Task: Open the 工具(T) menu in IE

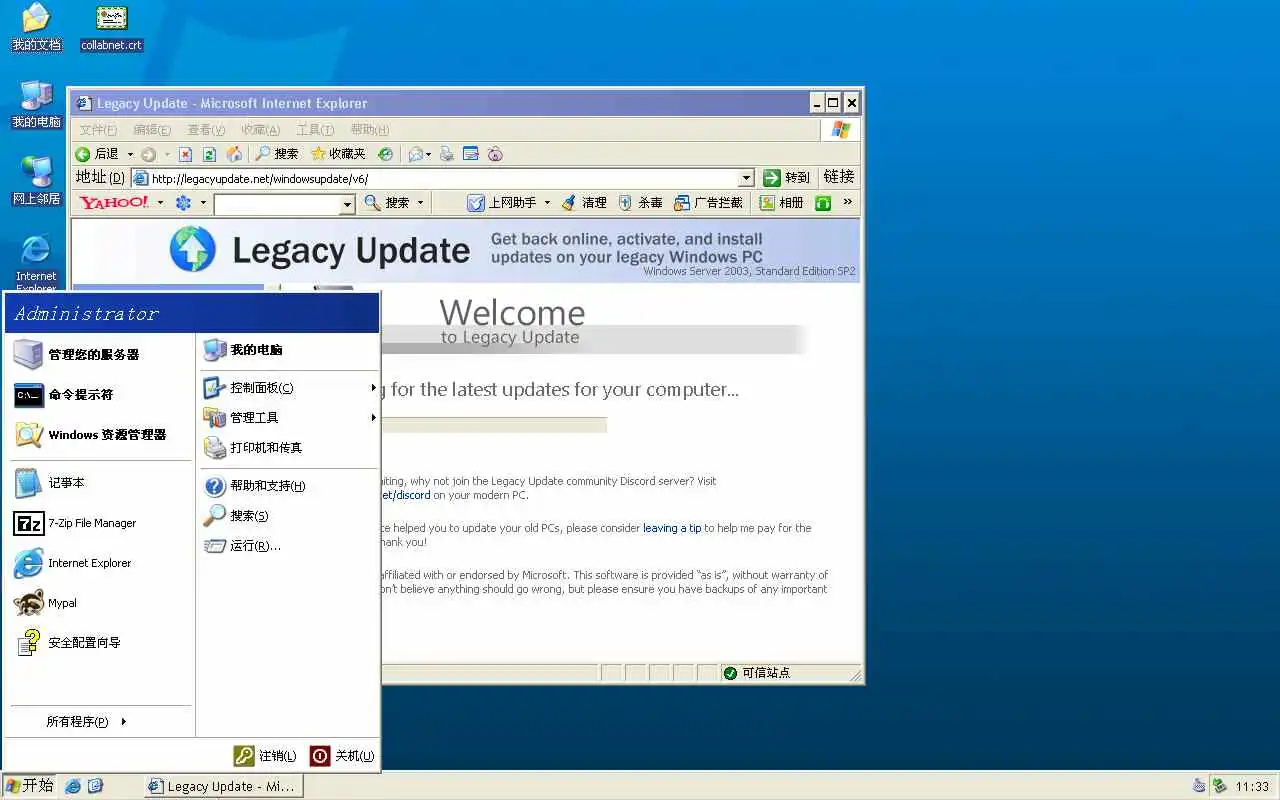Action: [315, 130]
